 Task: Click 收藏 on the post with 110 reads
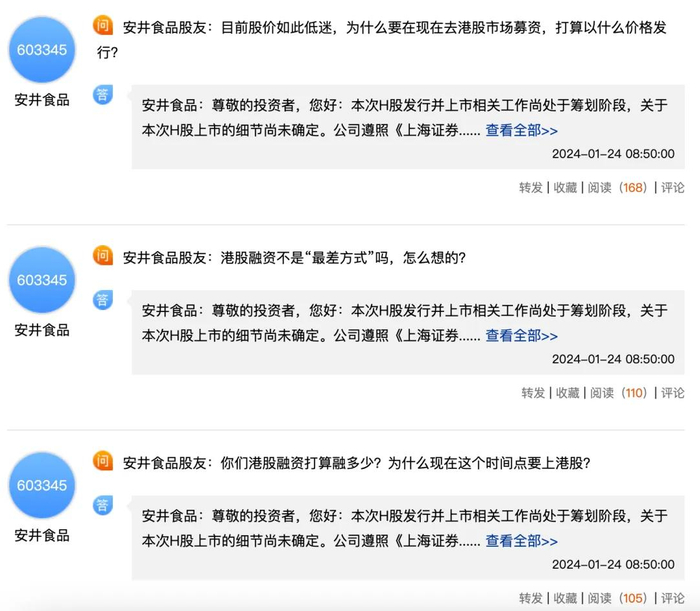567,393
